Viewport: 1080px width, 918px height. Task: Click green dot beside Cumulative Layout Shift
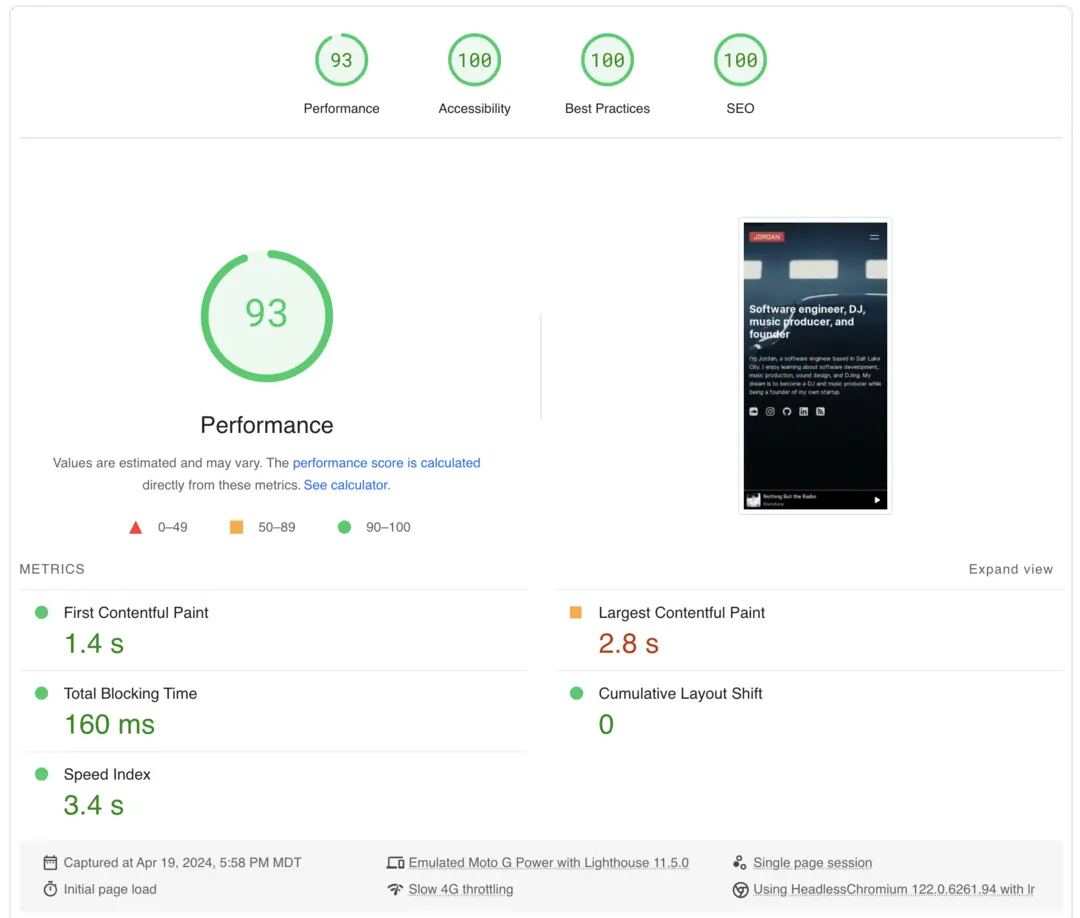click(x=577, y=693)
